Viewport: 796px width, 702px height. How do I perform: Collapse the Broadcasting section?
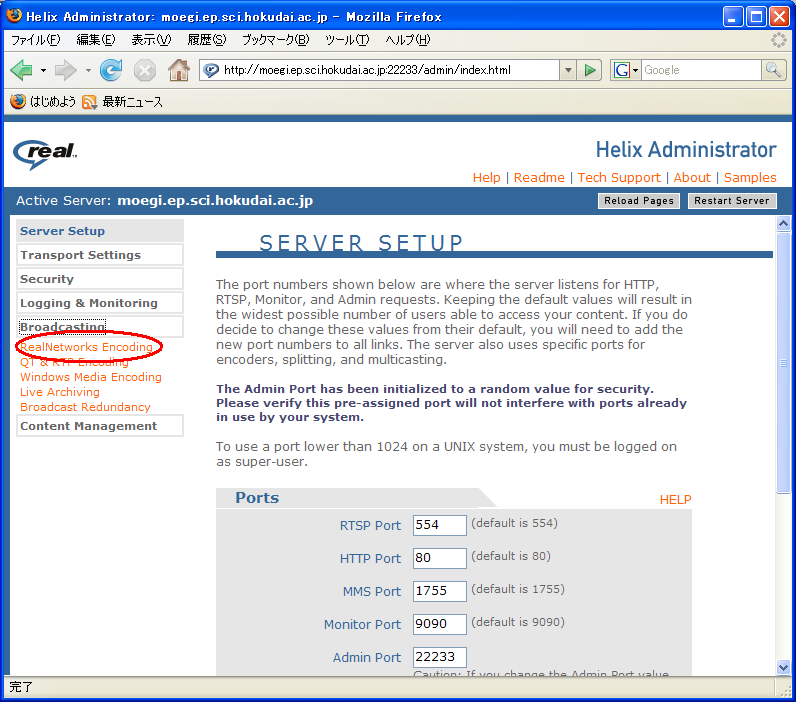(100, 327)
